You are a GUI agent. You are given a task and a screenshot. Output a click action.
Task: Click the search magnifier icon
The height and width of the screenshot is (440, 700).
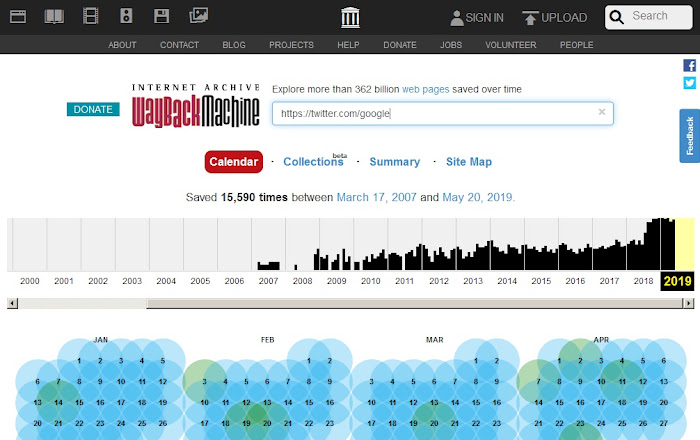pos(617,17)
